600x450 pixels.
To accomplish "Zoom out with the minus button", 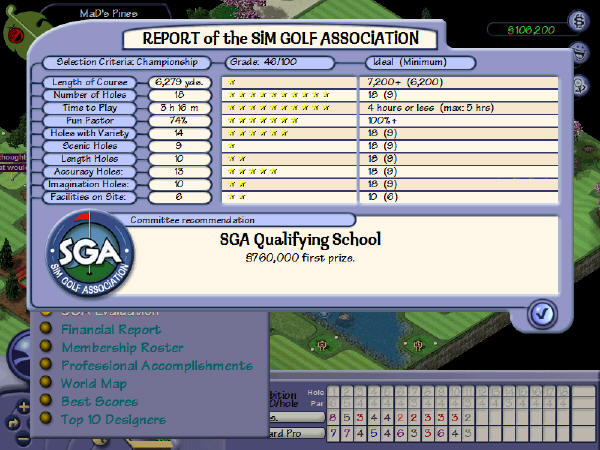I will 23,439.
